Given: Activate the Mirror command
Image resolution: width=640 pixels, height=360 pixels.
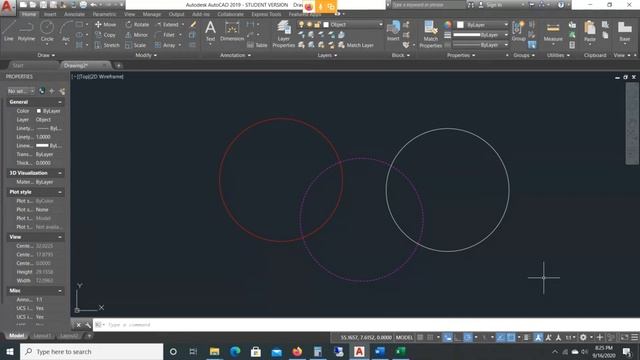Looking at the screenshot, I should click(136, 35).
